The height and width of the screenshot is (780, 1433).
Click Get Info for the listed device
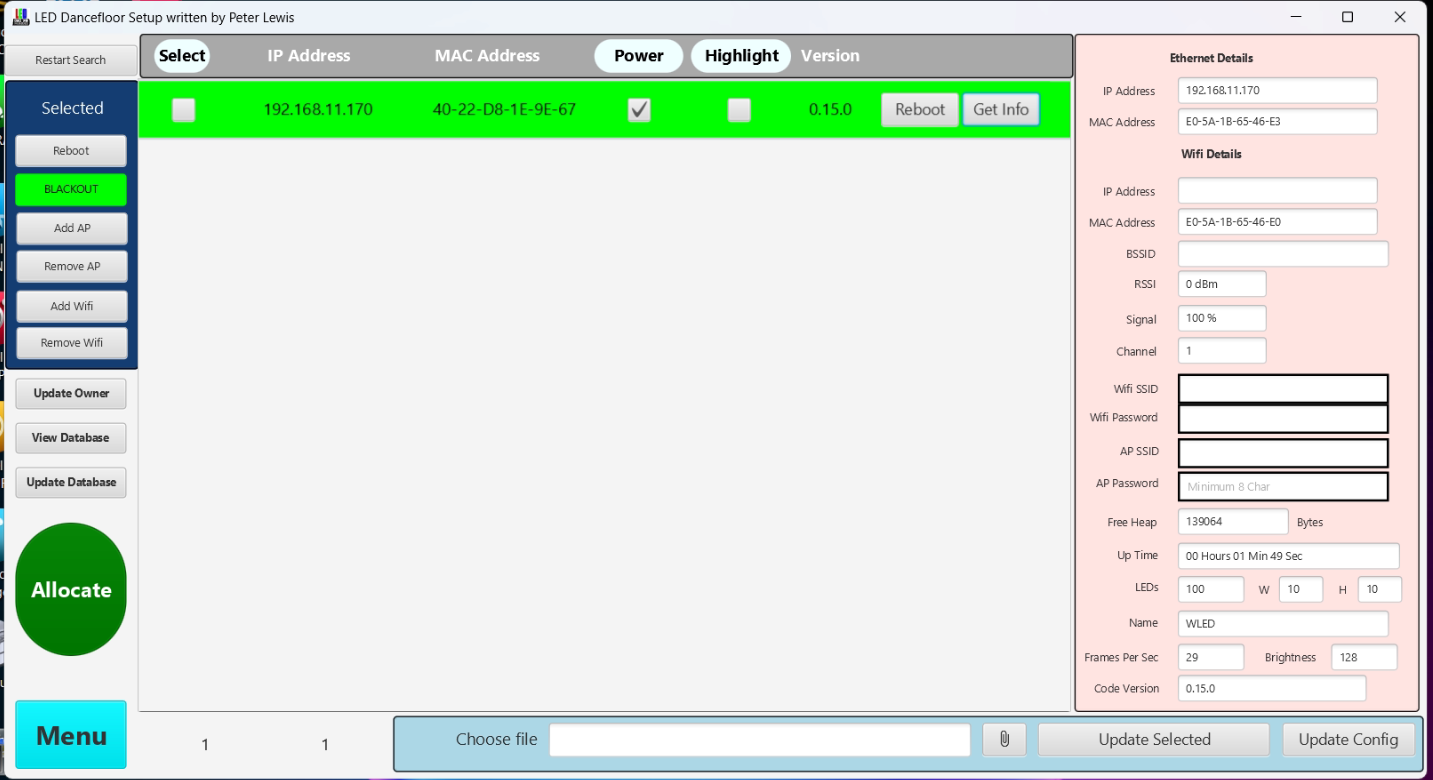[1001, 110]
